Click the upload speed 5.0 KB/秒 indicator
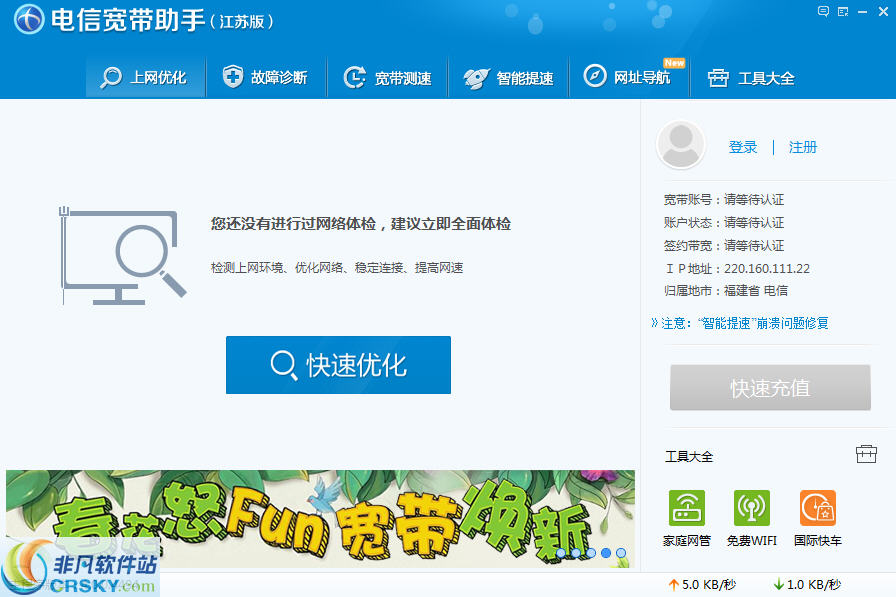The image size is (896, 597). tap(702, 584)
